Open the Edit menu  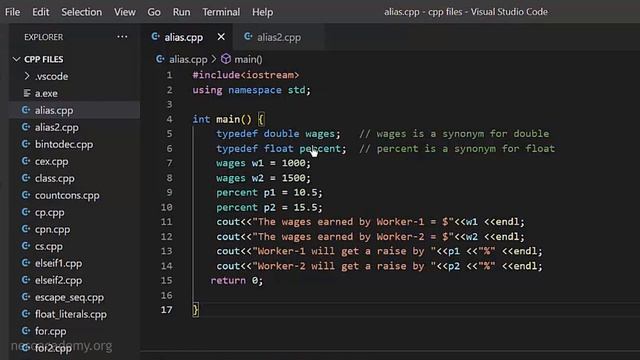(40, 12)
